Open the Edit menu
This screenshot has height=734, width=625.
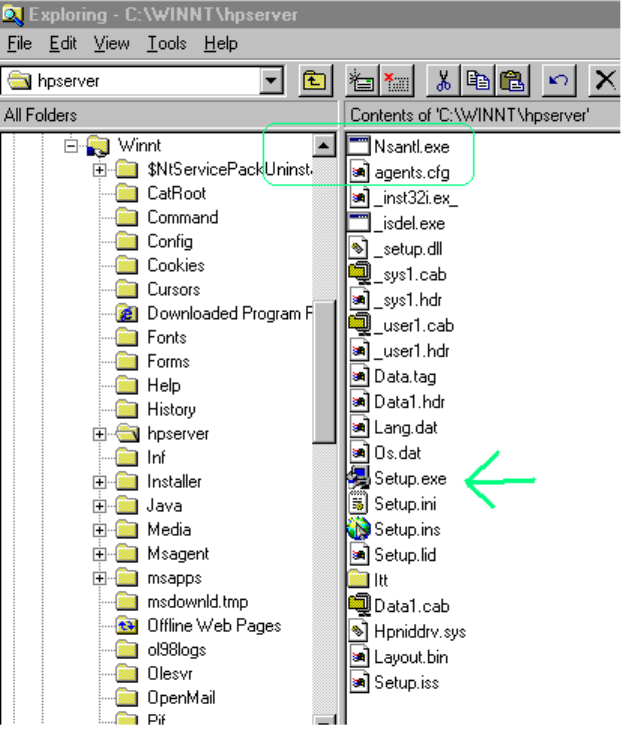pyautogui.click(x=63, y=44)
